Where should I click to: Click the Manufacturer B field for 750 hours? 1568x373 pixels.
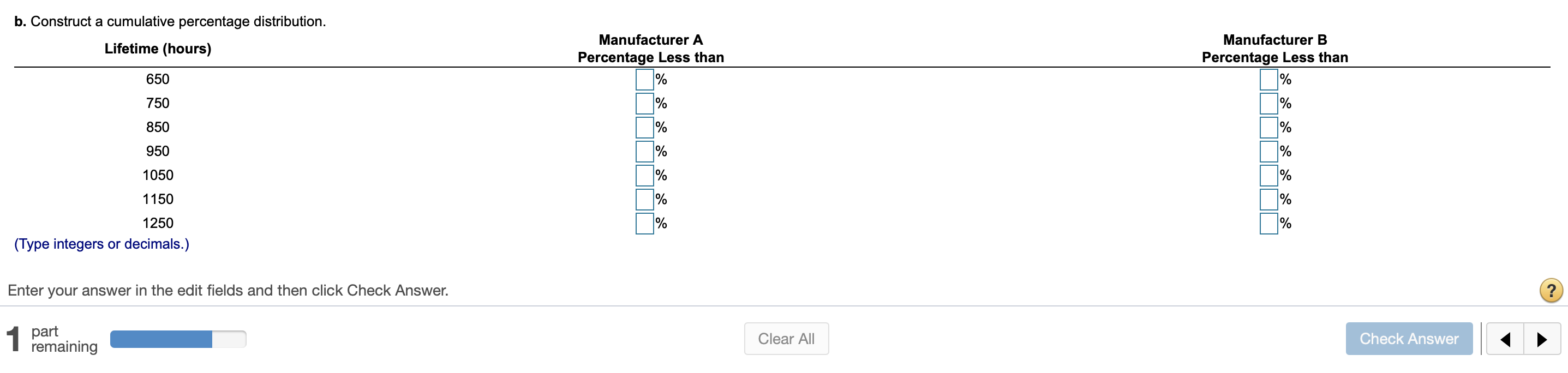click(1268, 103)
